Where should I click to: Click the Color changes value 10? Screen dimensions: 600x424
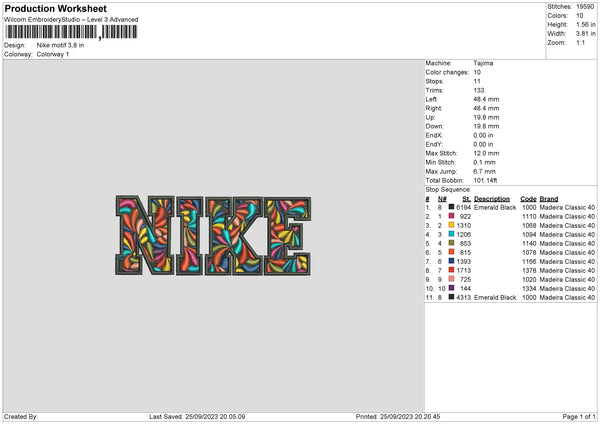(x=477, y=72)
